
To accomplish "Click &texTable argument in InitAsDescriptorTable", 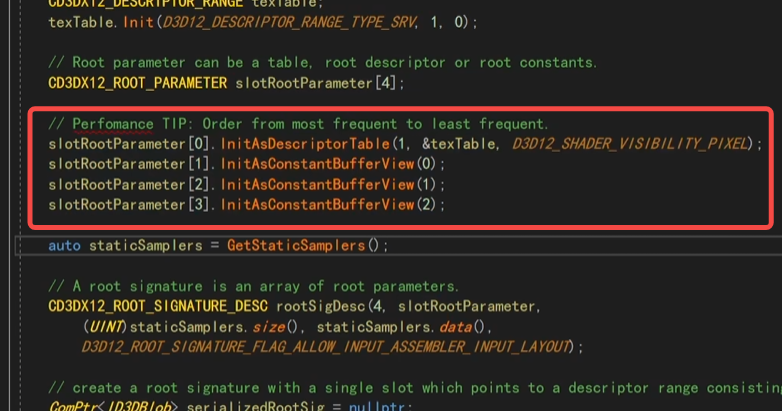I will [459, 144].
